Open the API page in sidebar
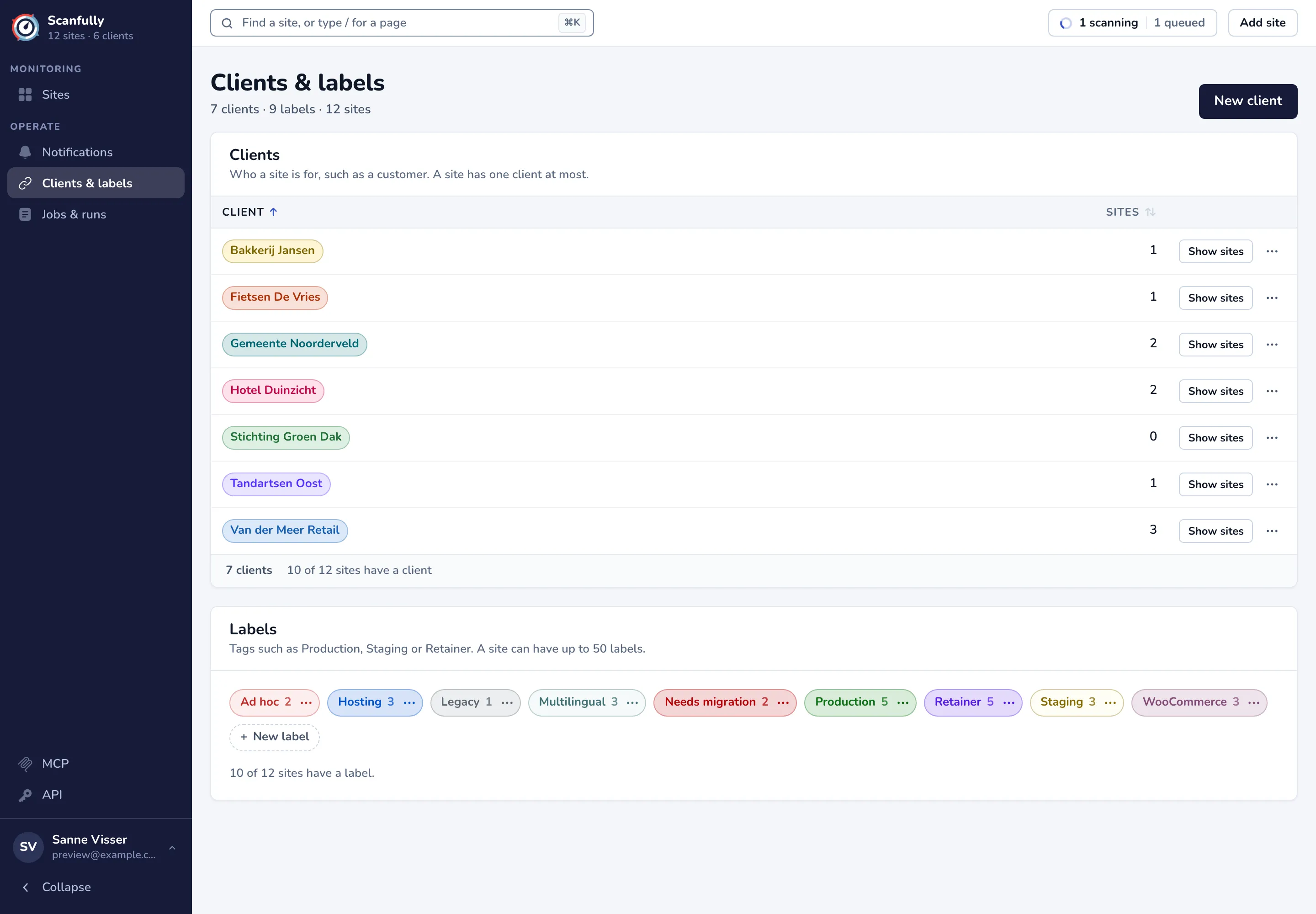This screenshot has width=1316, height=914. [x=96, y=794]
